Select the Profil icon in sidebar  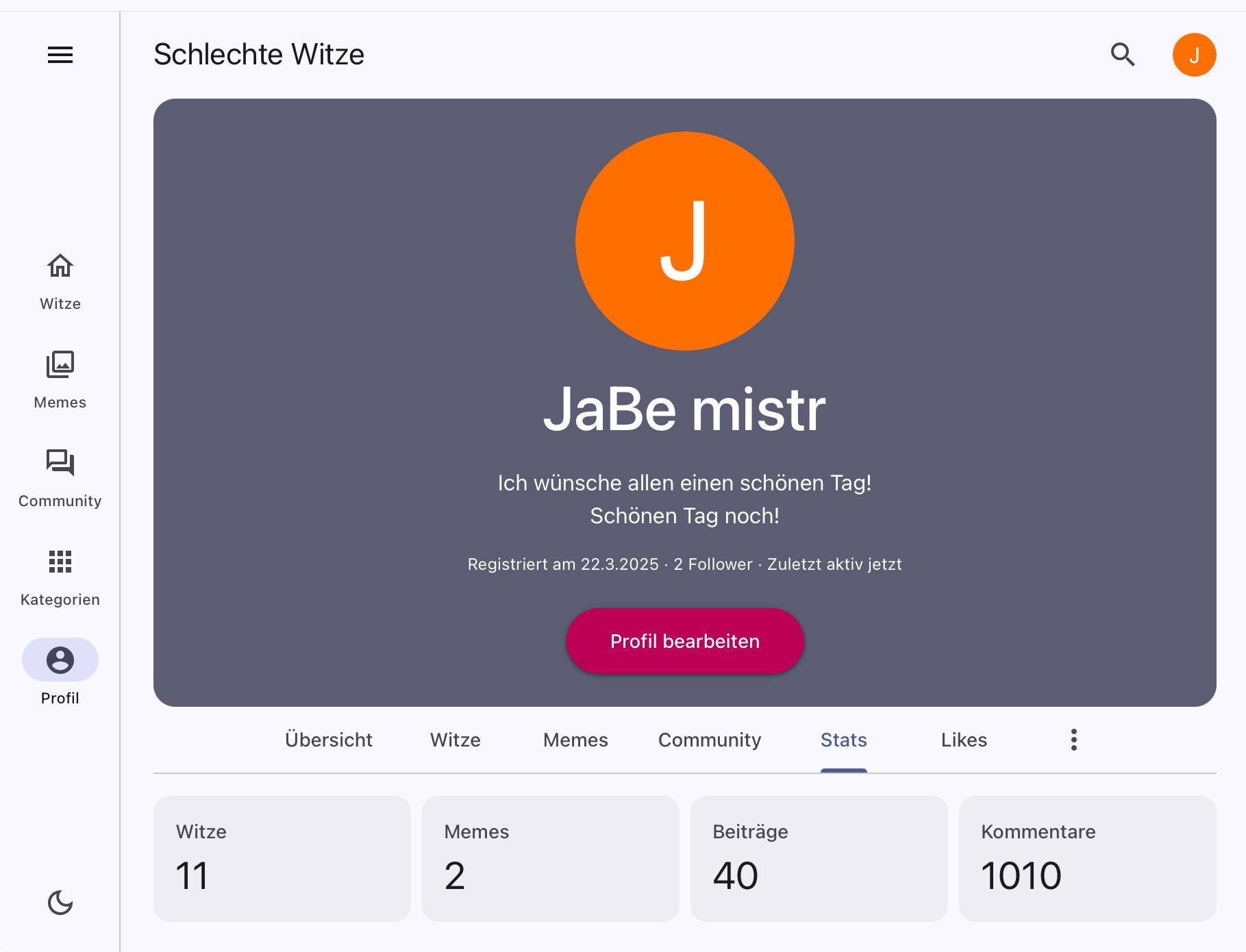point(60,660)
